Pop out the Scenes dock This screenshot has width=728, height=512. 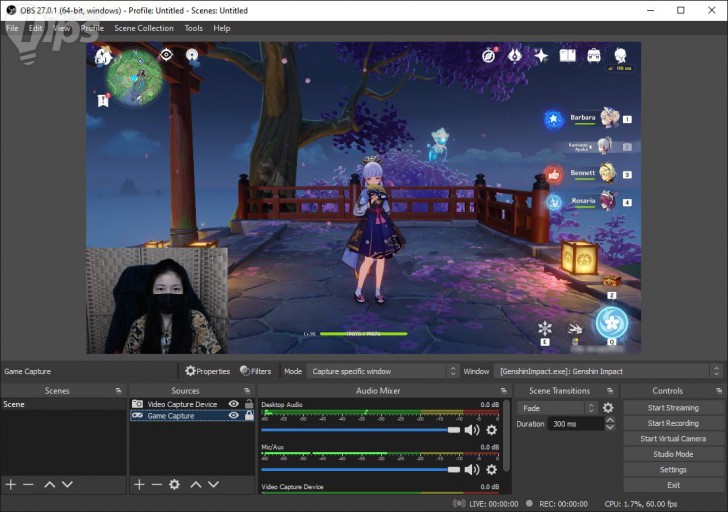118,391
